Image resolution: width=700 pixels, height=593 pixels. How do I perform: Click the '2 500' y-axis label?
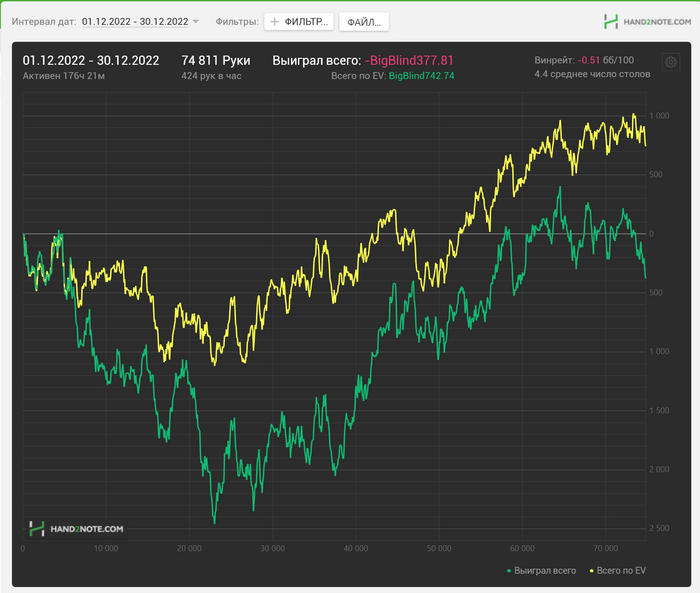[659, 528]
